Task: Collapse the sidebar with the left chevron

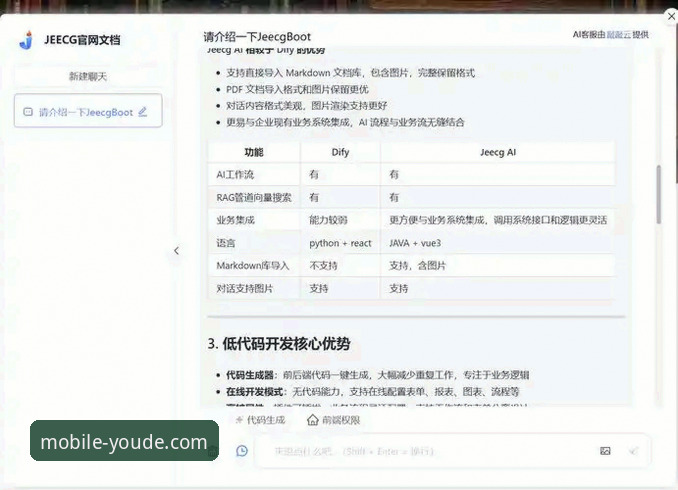Action: [x=176, y=251]
